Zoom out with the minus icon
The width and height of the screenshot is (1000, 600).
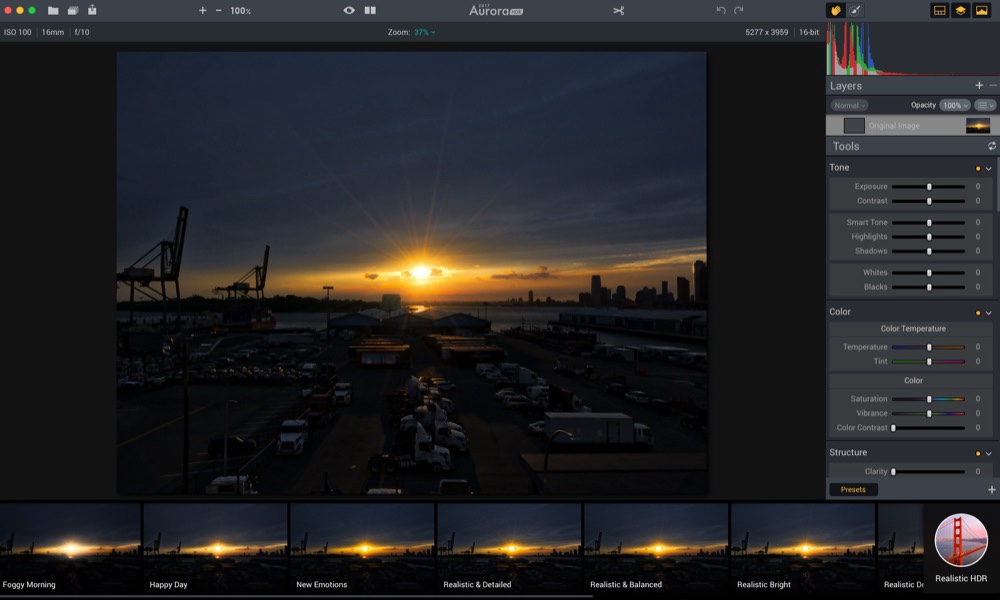coord(219,10)
